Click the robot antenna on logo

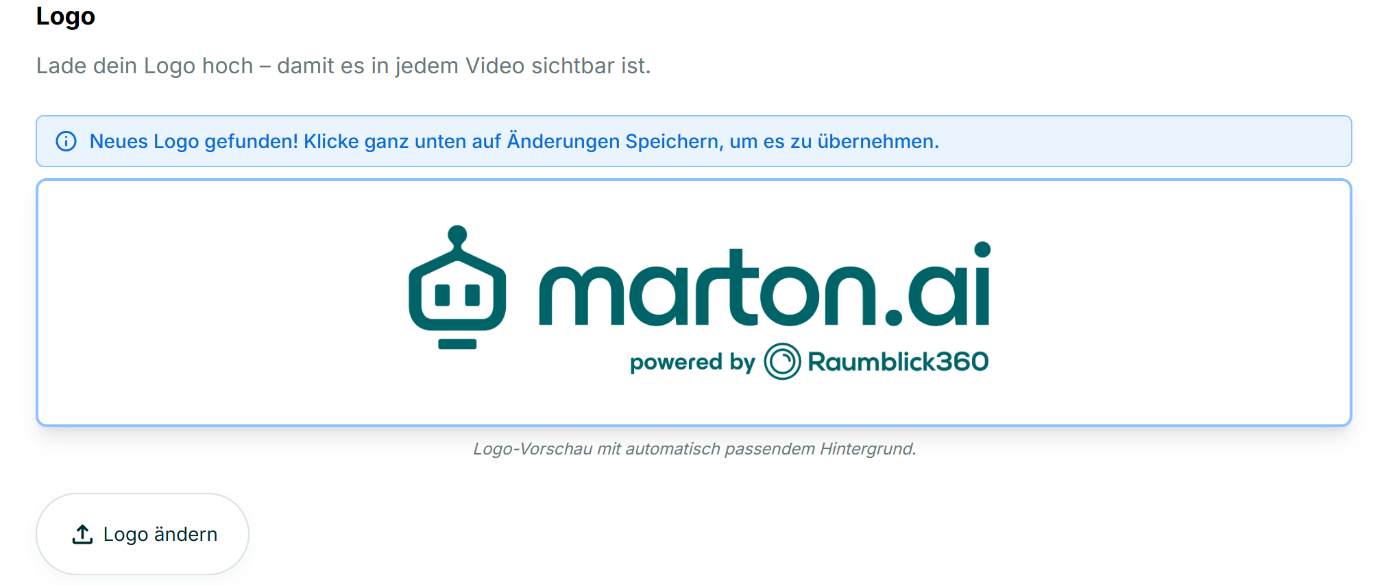coord(457,238)
